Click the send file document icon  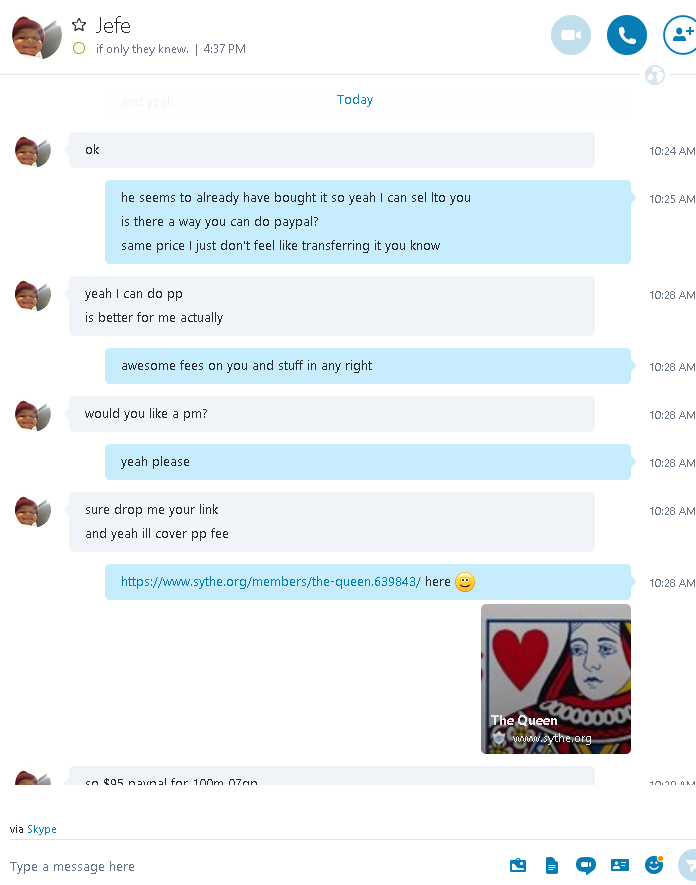(551, 865)
